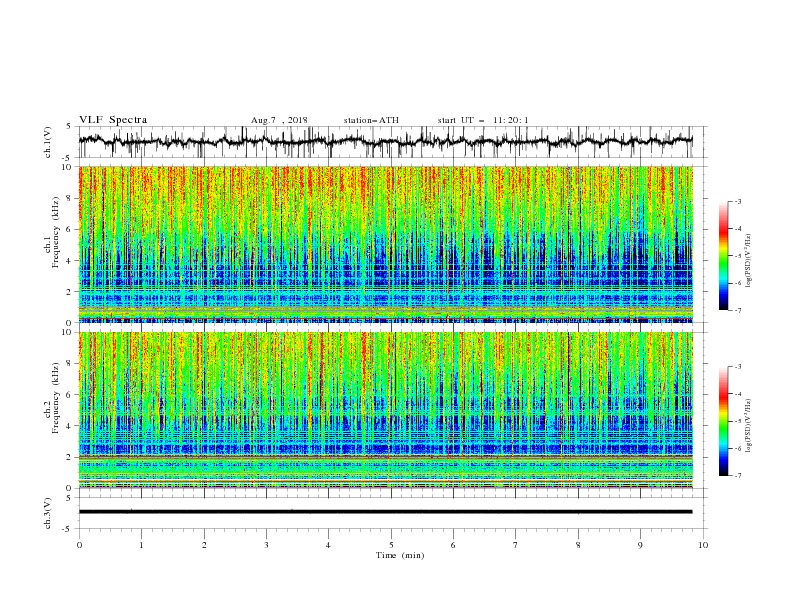
Task: Click the time axis tick label "7"
Action: (516, 545)
